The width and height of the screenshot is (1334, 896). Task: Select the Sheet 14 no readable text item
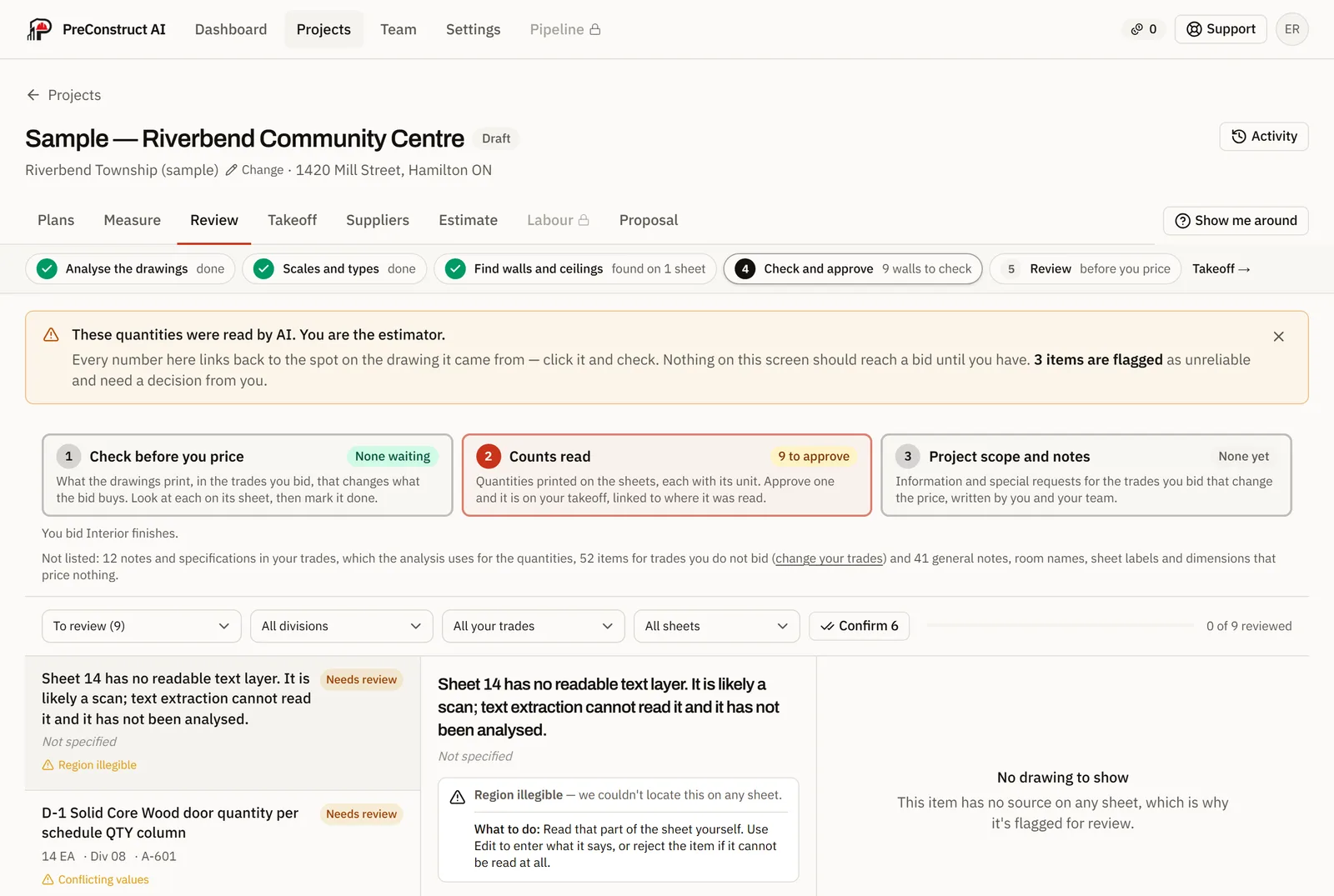click(223, 723)
